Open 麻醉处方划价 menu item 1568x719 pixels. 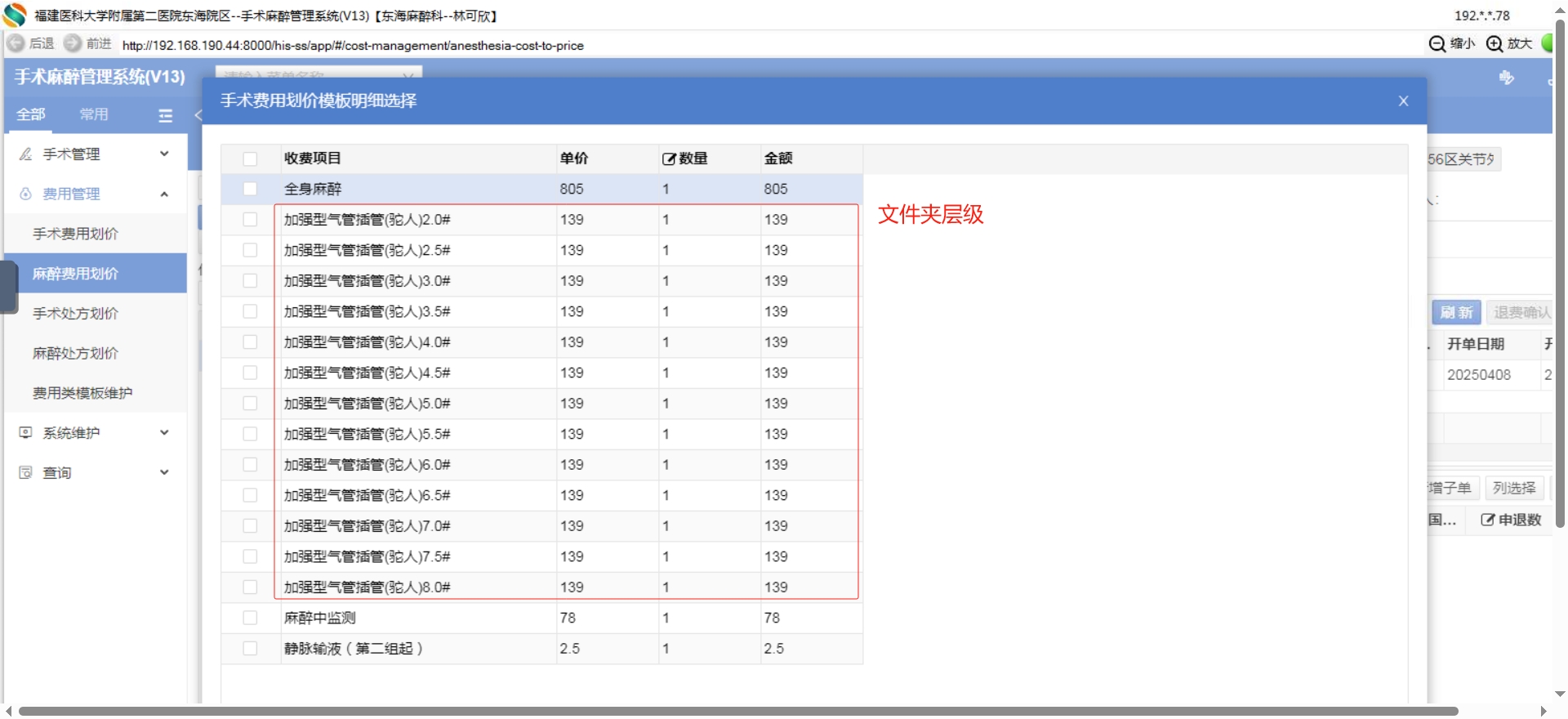click(96, 353)
